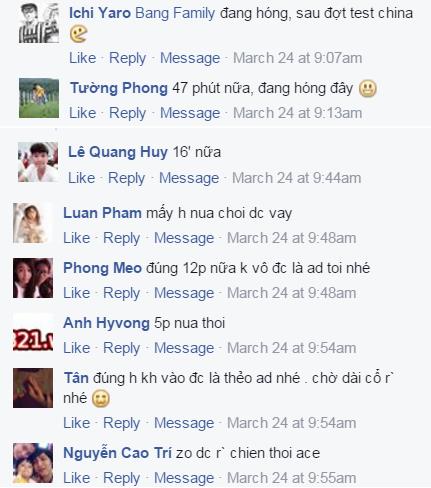
Task: Click Tường Phong's avatar thumbnail
Action: coord(39,98)
